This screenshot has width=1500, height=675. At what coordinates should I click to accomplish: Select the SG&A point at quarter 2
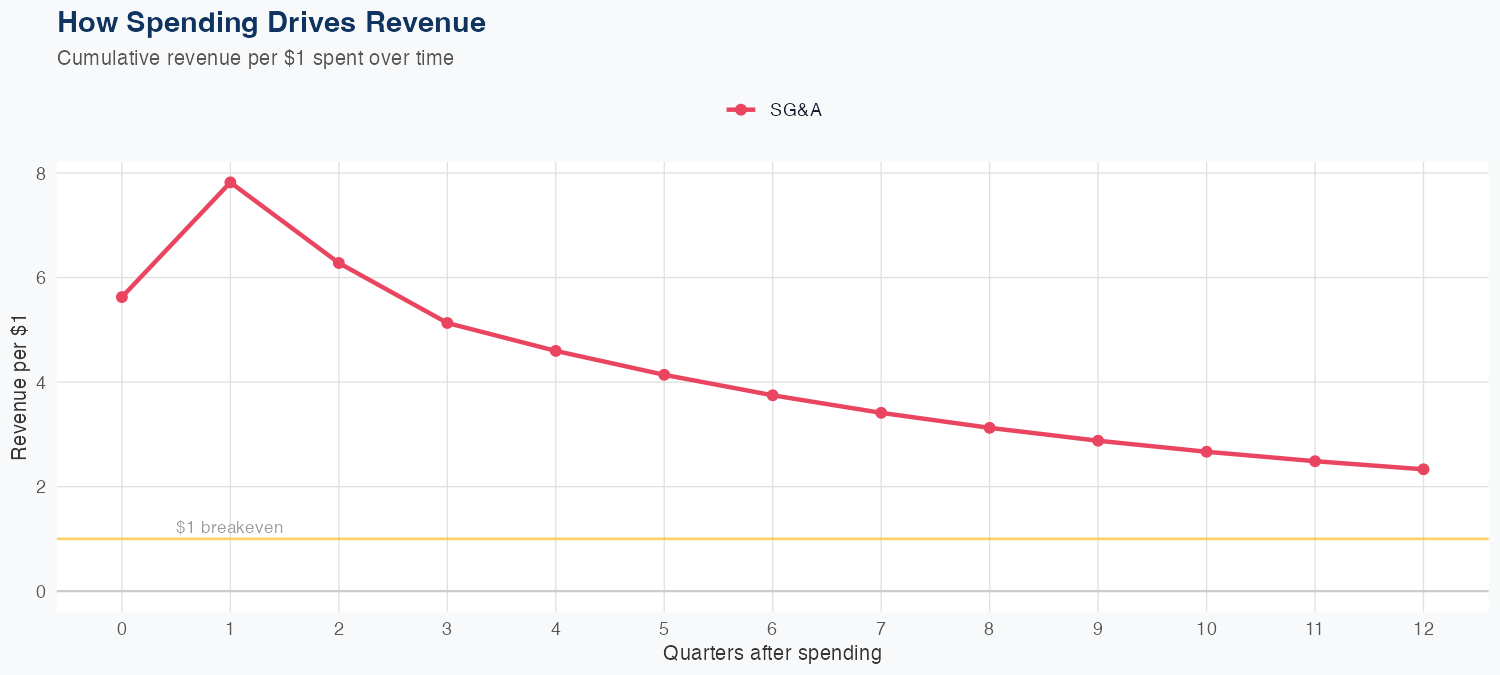(x=339, y=263)
